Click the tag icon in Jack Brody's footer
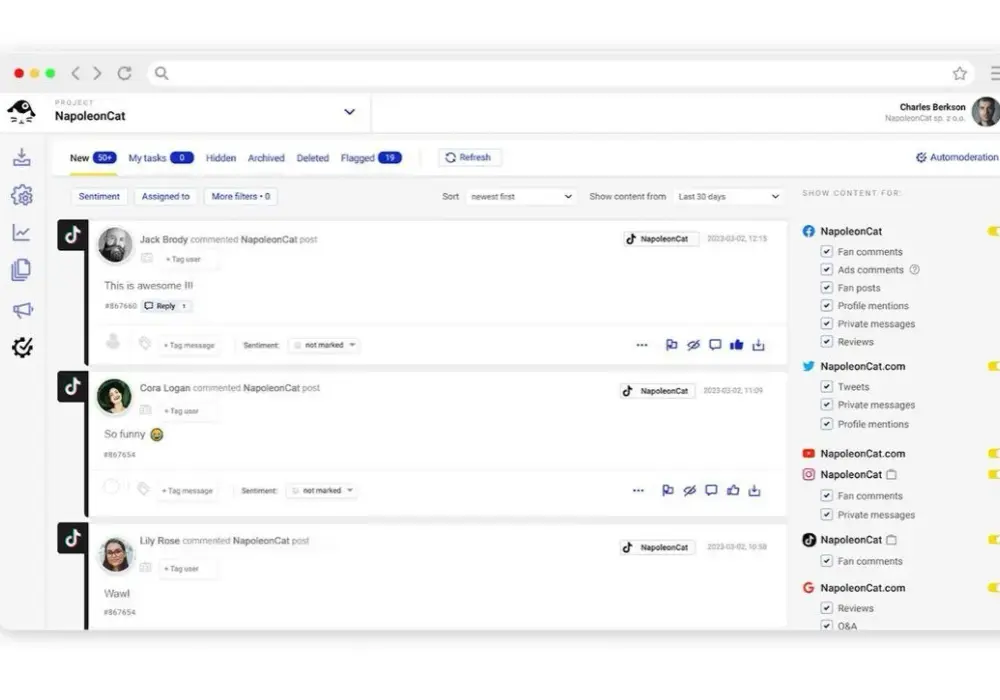 tap(145, 344)
